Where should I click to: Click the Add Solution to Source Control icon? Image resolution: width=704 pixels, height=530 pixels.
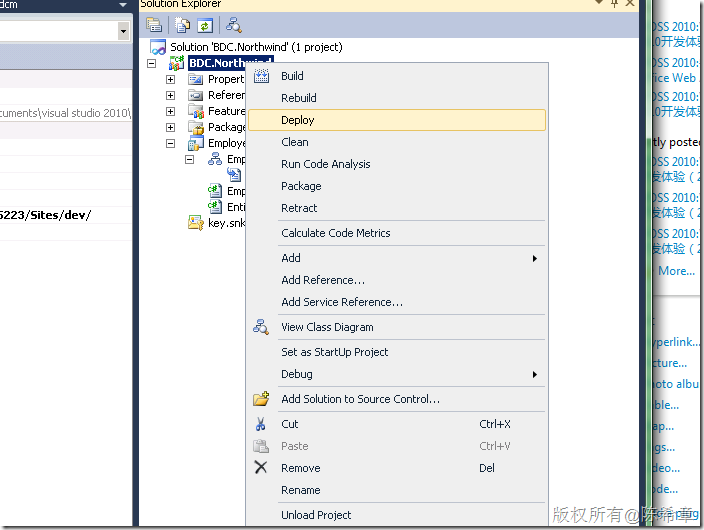click(261, 398)
